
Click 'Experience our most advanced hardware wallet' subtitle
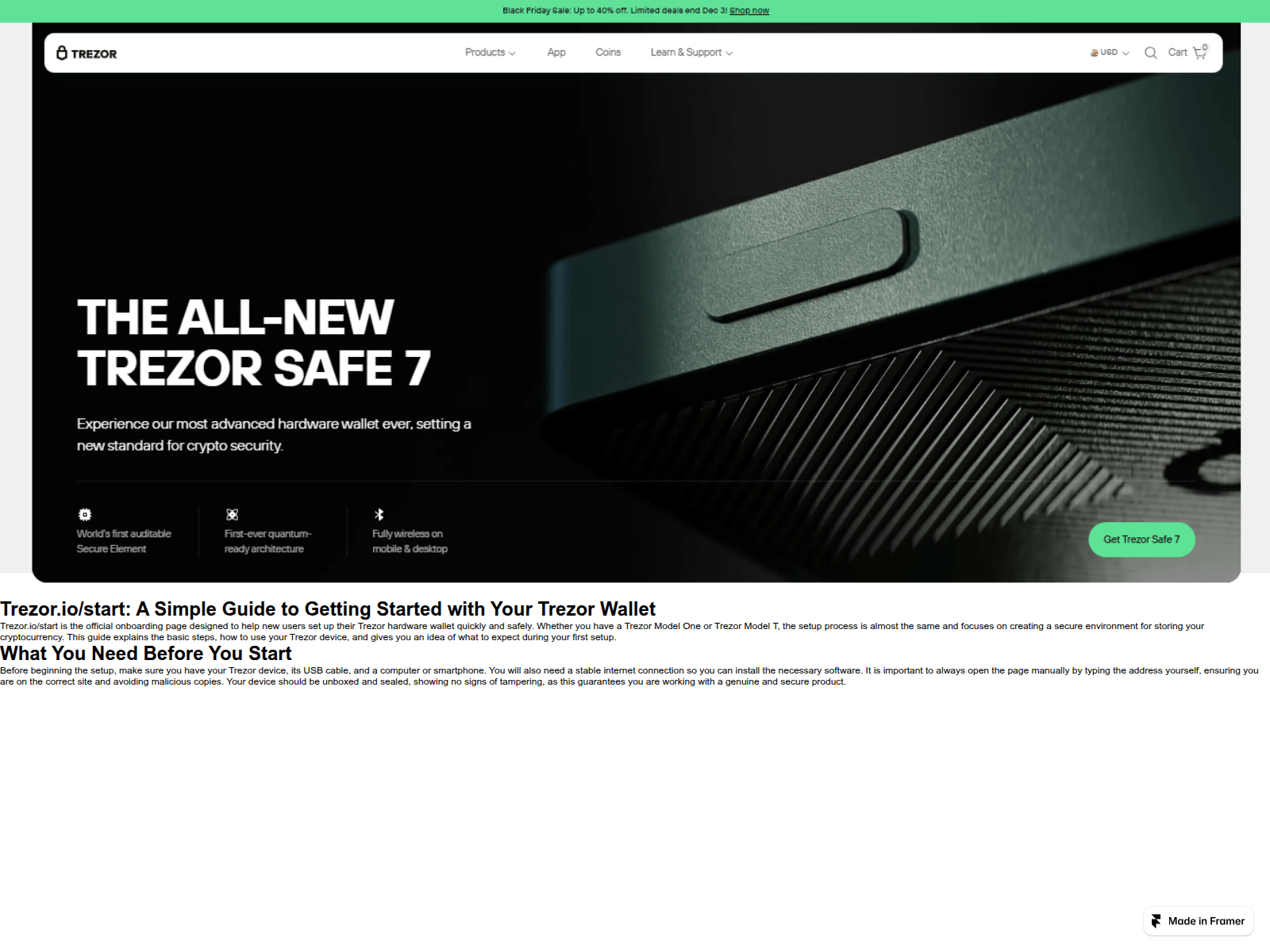click(274, 435)
